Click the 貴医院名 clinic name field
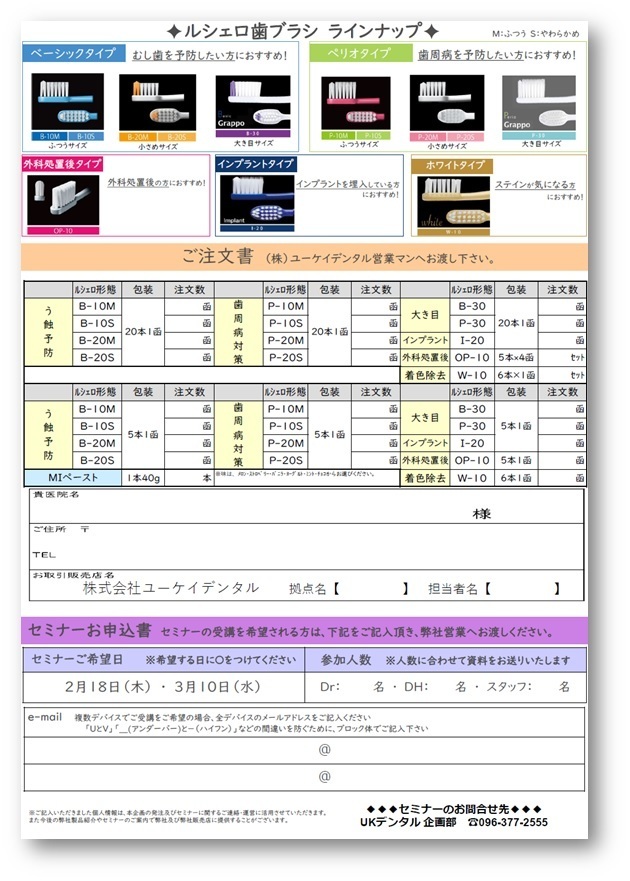The height and width of the screenshot is (881, 630). coord(306,506)
